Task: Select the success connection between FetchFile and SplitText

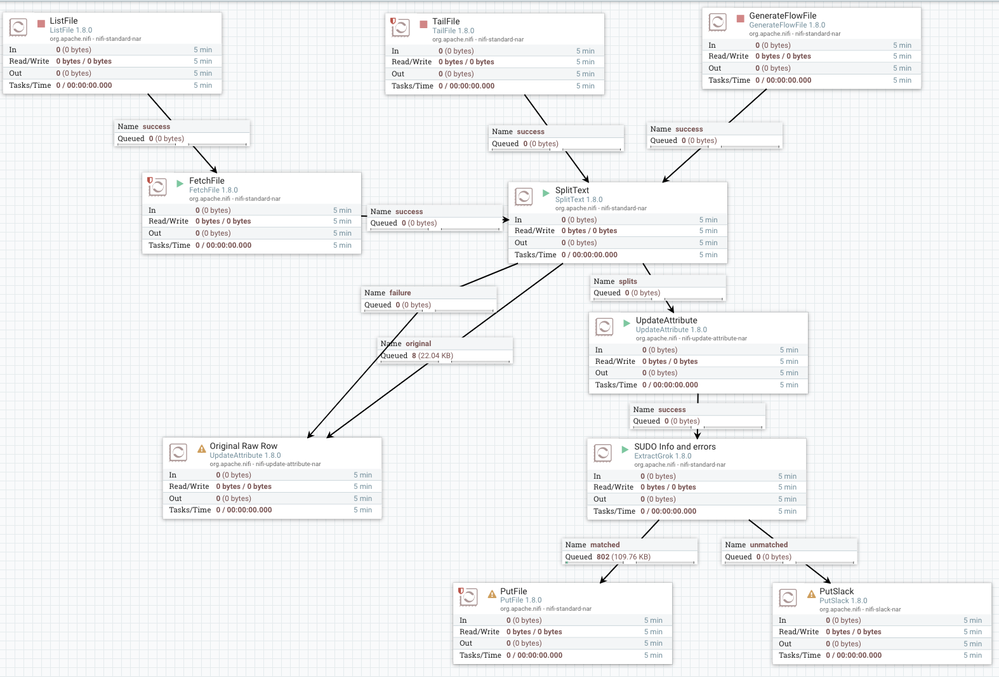Action: click(x=435, y=217)
